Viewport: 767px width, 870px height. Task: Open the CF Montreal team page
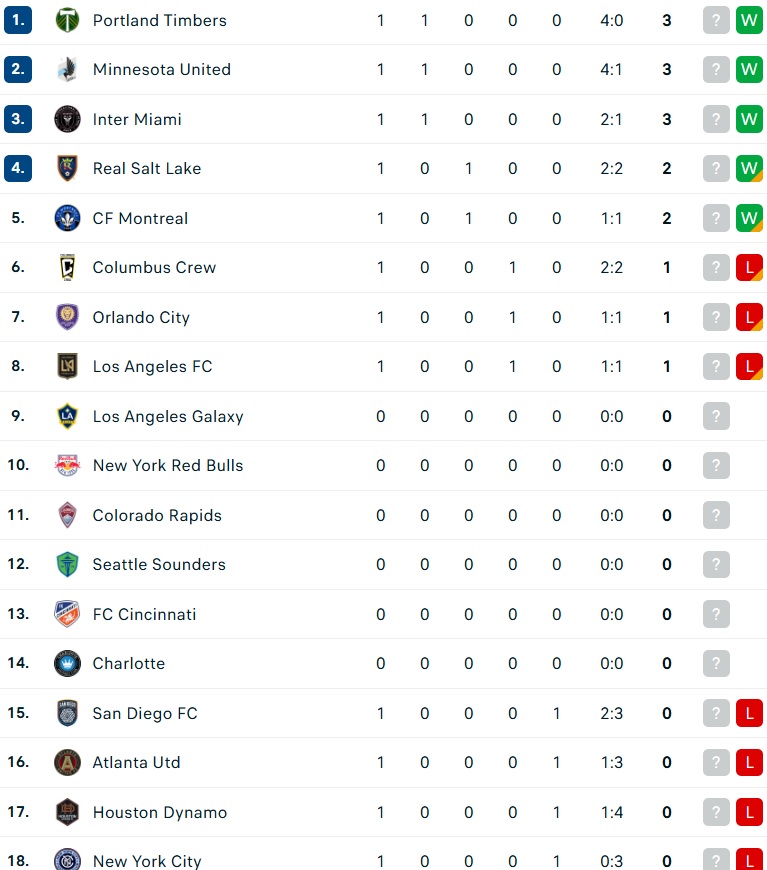tap(140, 218)
